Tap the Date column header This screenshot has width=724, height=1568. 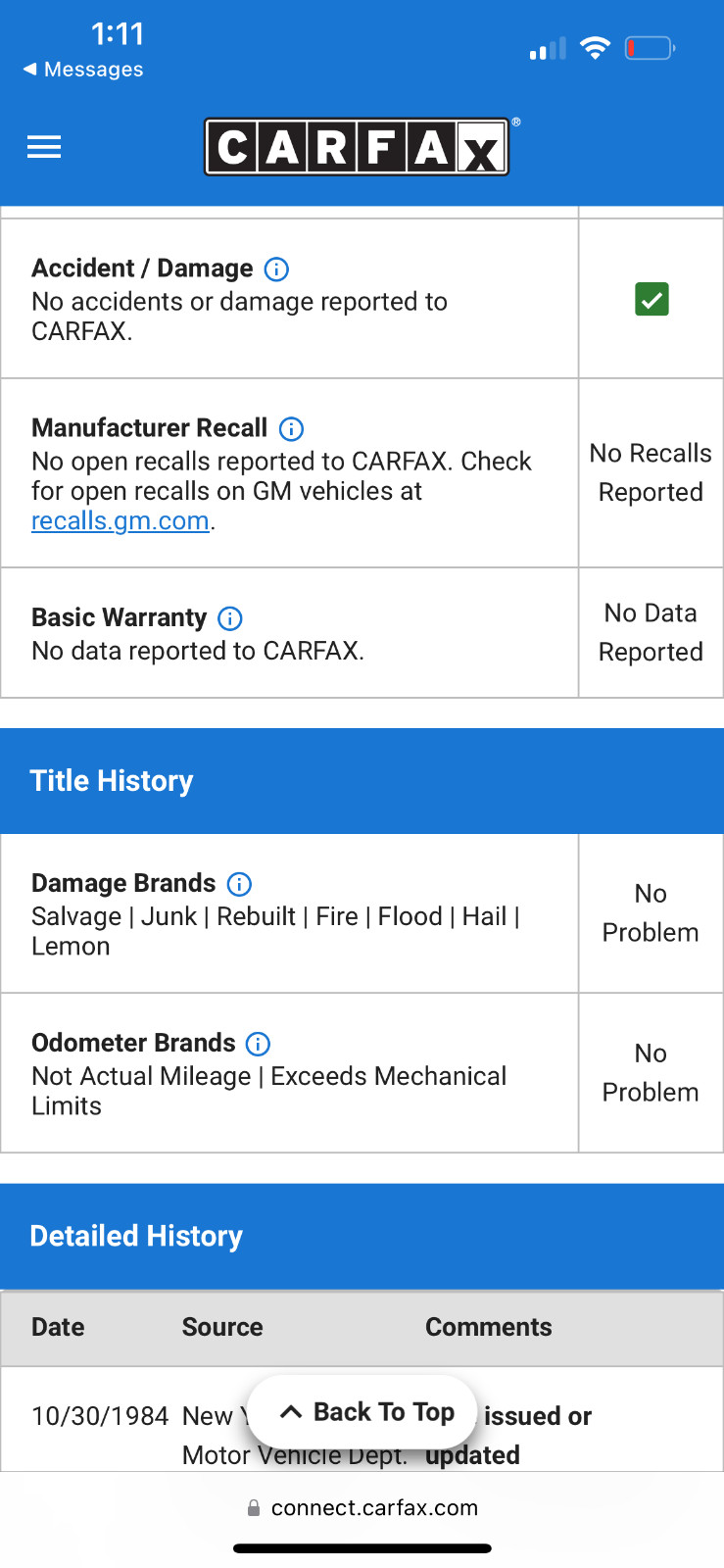pyautogui.click(x=58, y=1327)
